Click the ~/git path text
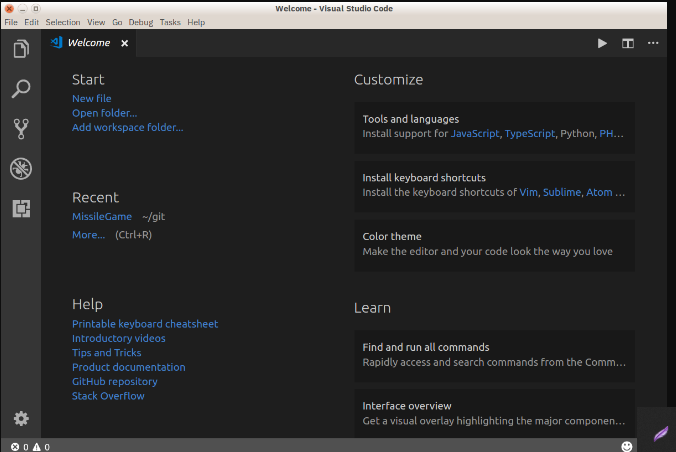The height and width of the screenshot is (452, 676). pyautogui.click(x=153, y=217)
